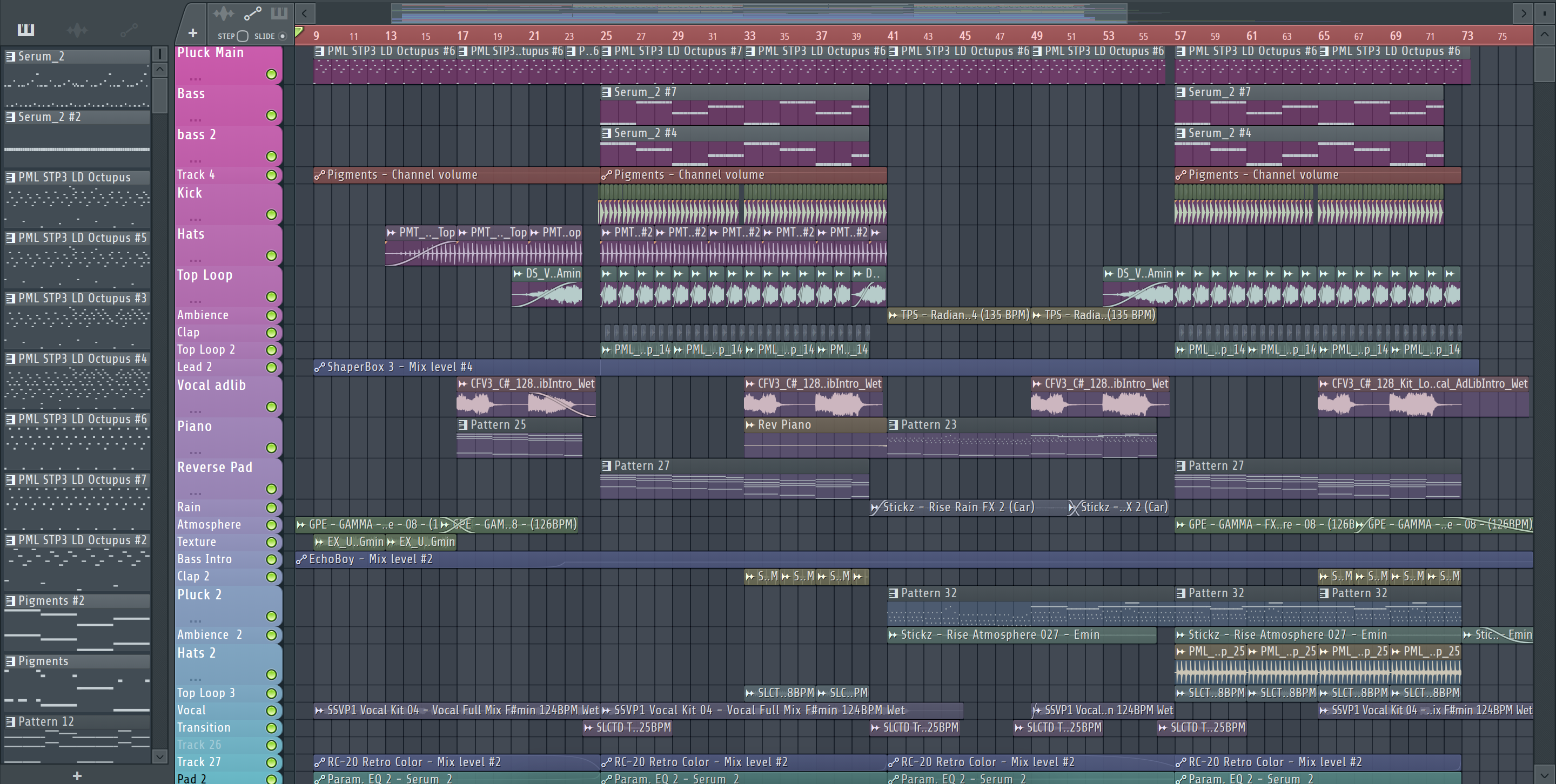Viewport: 1556px width, 784px height.
Task: Click the automation icon on the ShaperBox 3 Mix level clip
Action: coord(320,366)
